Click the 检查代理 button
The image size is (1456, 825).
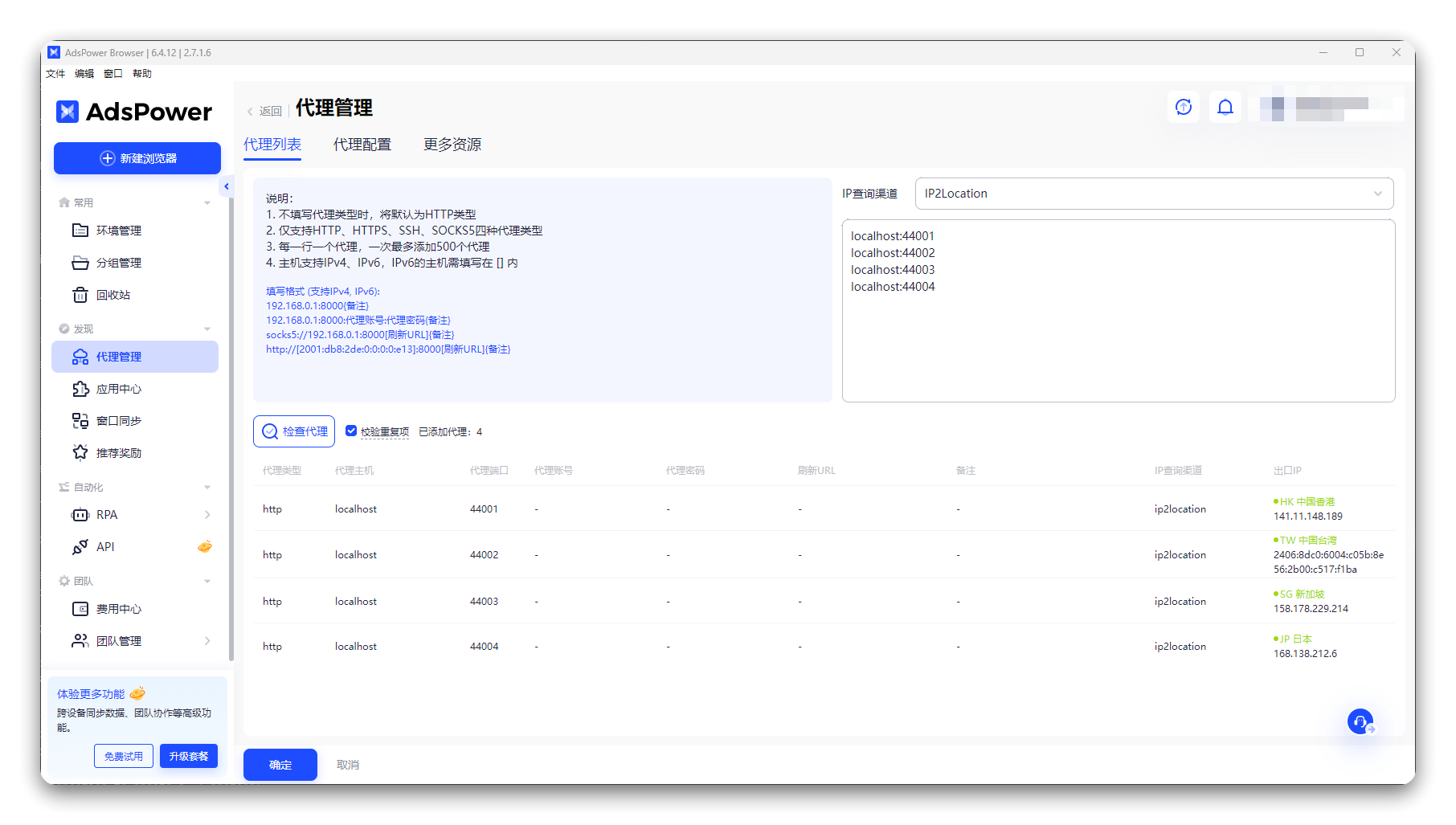pos(294,431)
